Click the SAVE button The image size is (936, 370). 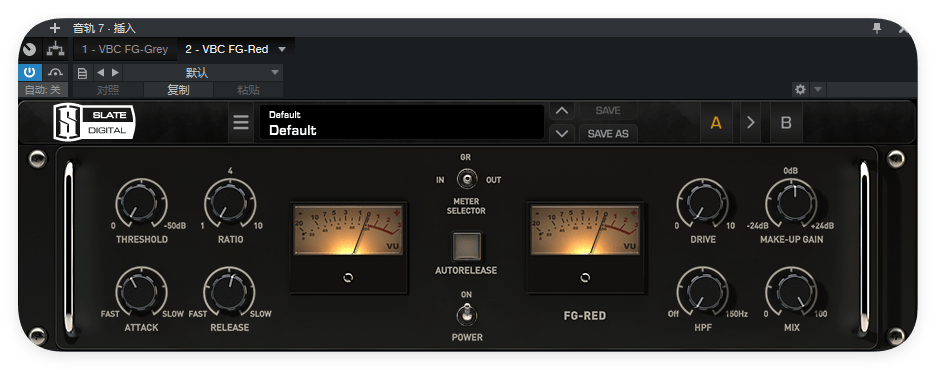pyautogui.click(x=608, y=111)
